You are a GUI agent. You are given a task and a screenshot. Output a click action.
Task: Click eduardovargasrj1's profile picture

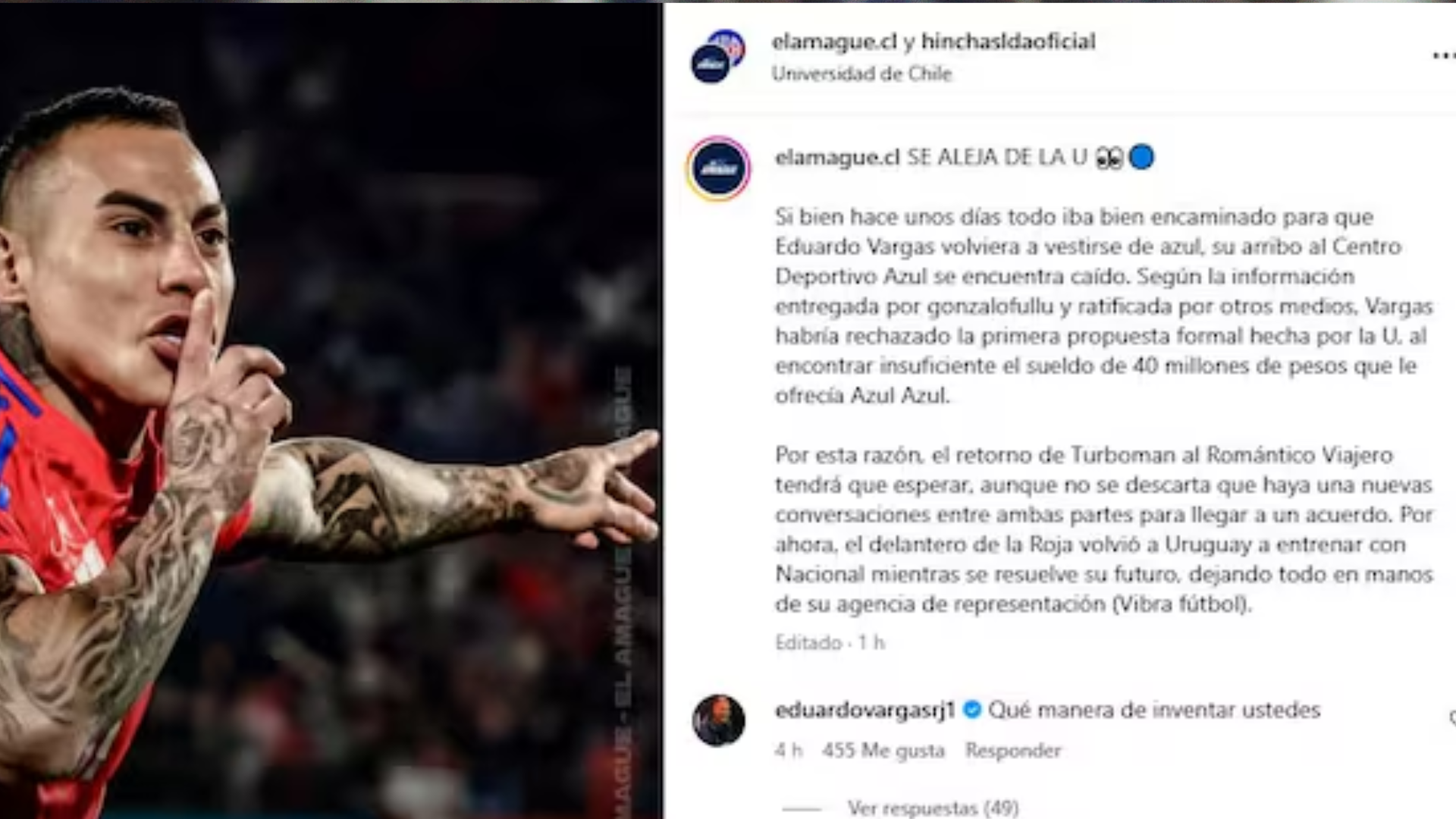tap(718, 720)
